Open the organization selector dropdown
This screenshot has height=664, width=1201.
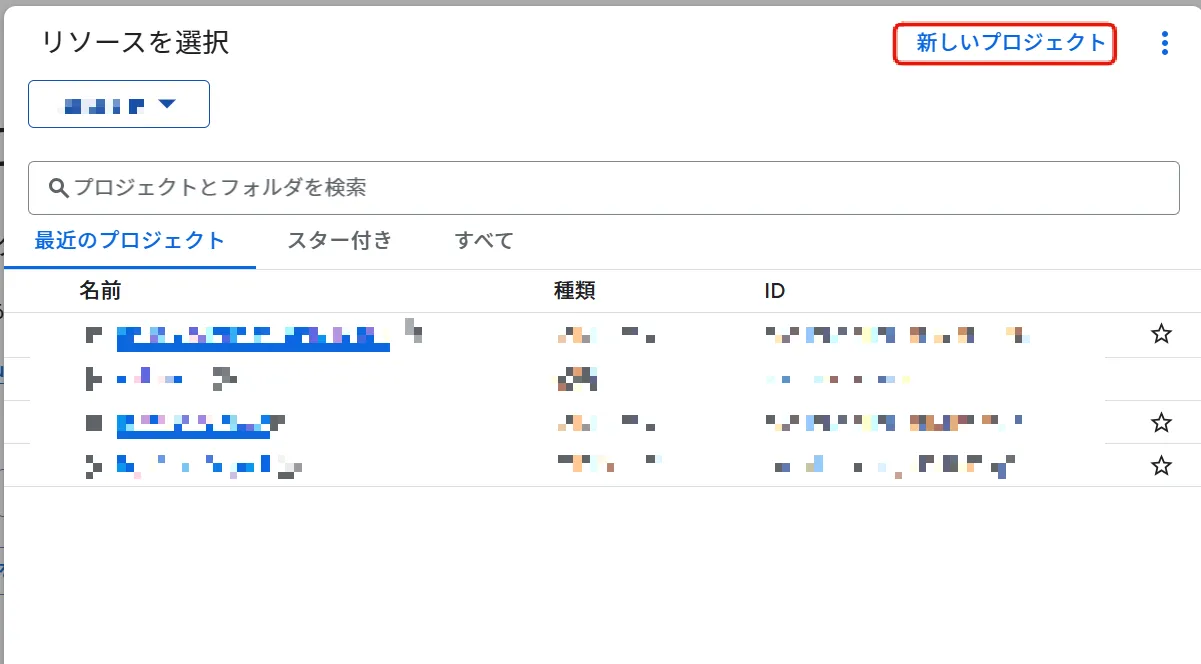(118, 103)
